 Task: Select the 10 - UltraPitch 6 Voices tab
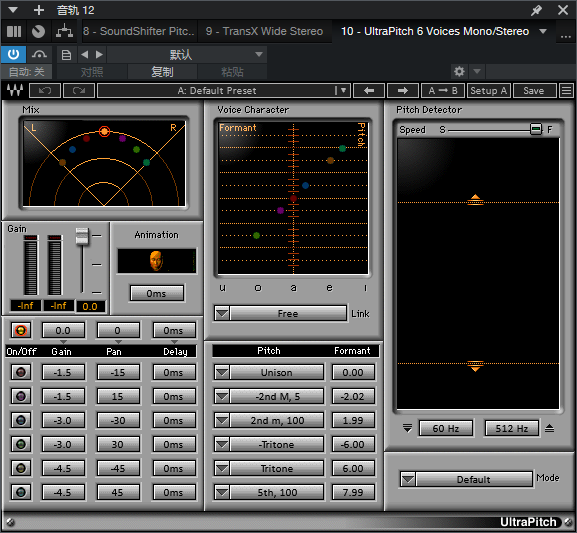pos(435,32)
